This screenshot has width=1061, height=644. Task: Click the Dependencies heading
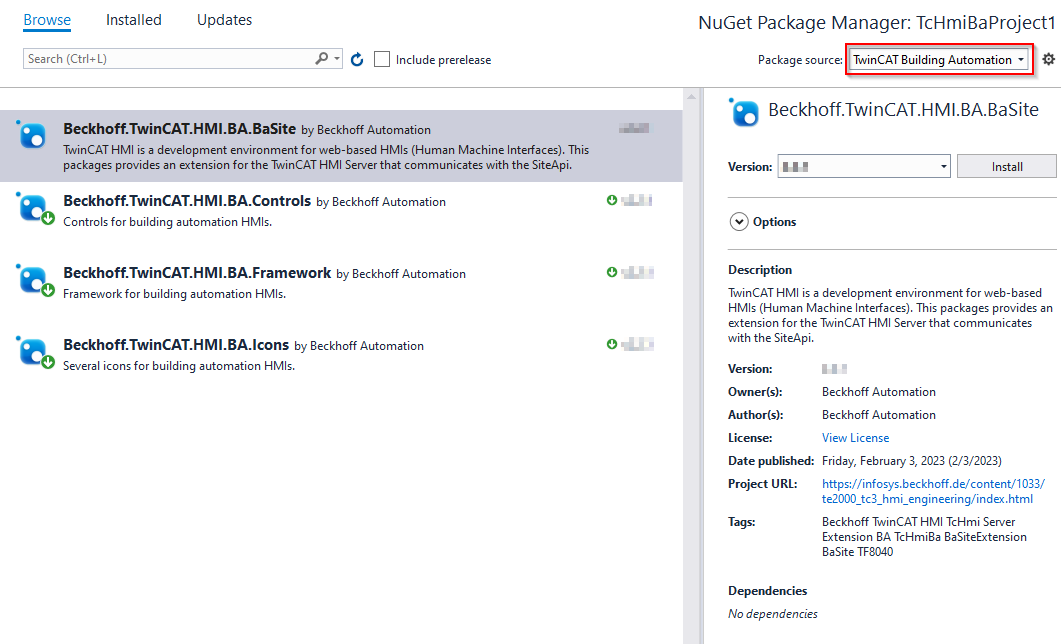[x=767, y=591]
